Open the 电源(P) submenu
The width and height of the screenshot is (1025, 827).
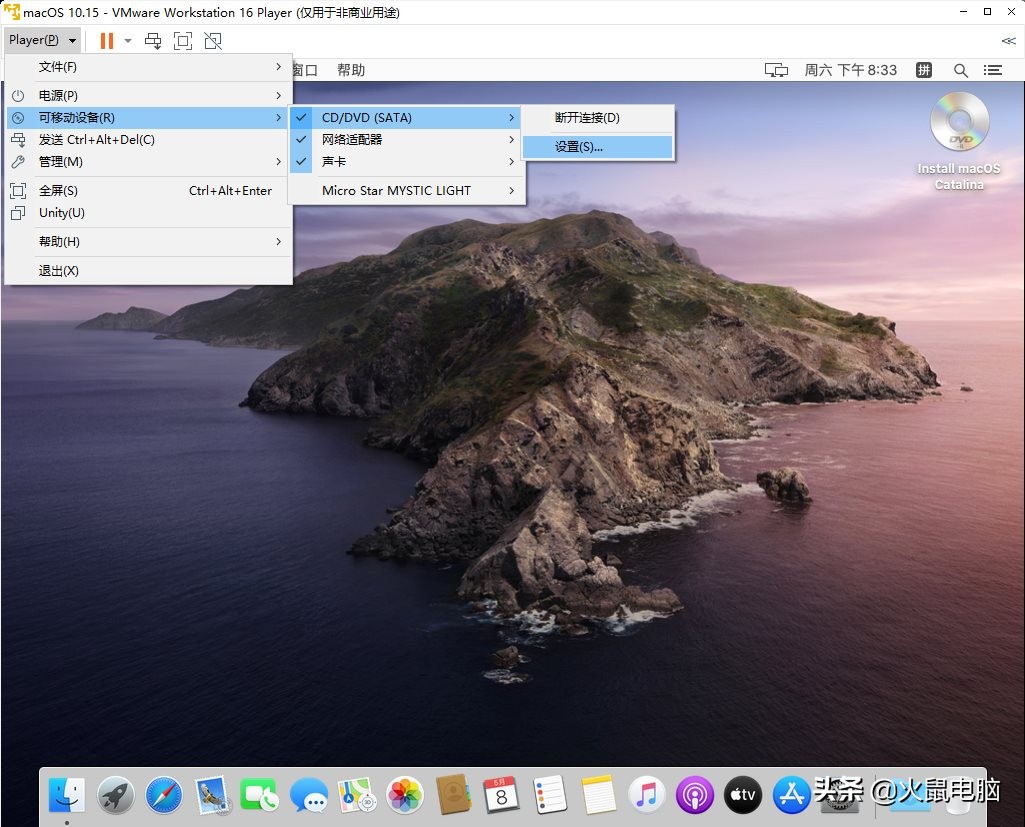[x=148, y=95]
